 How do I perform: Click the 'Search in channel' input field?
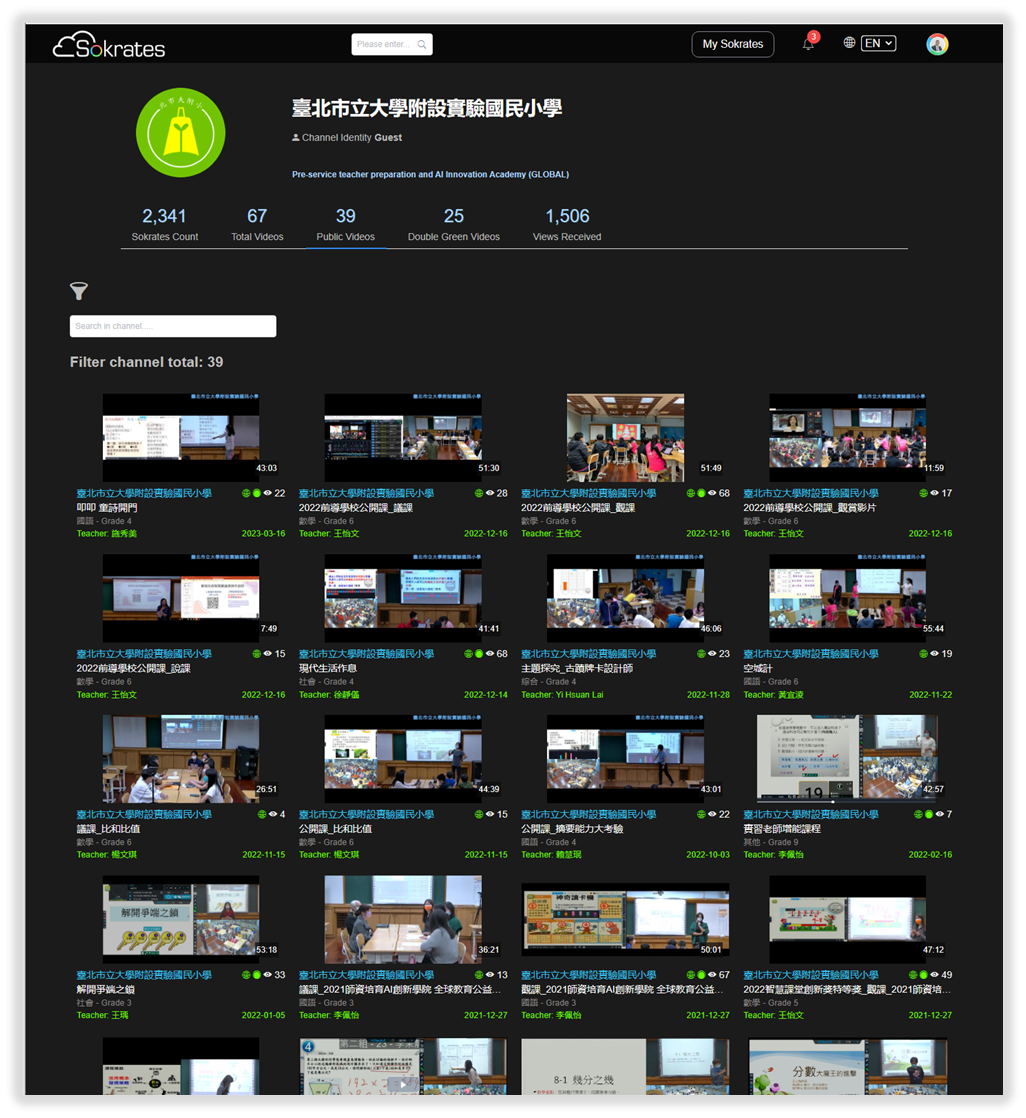click(x=173, y=326)
